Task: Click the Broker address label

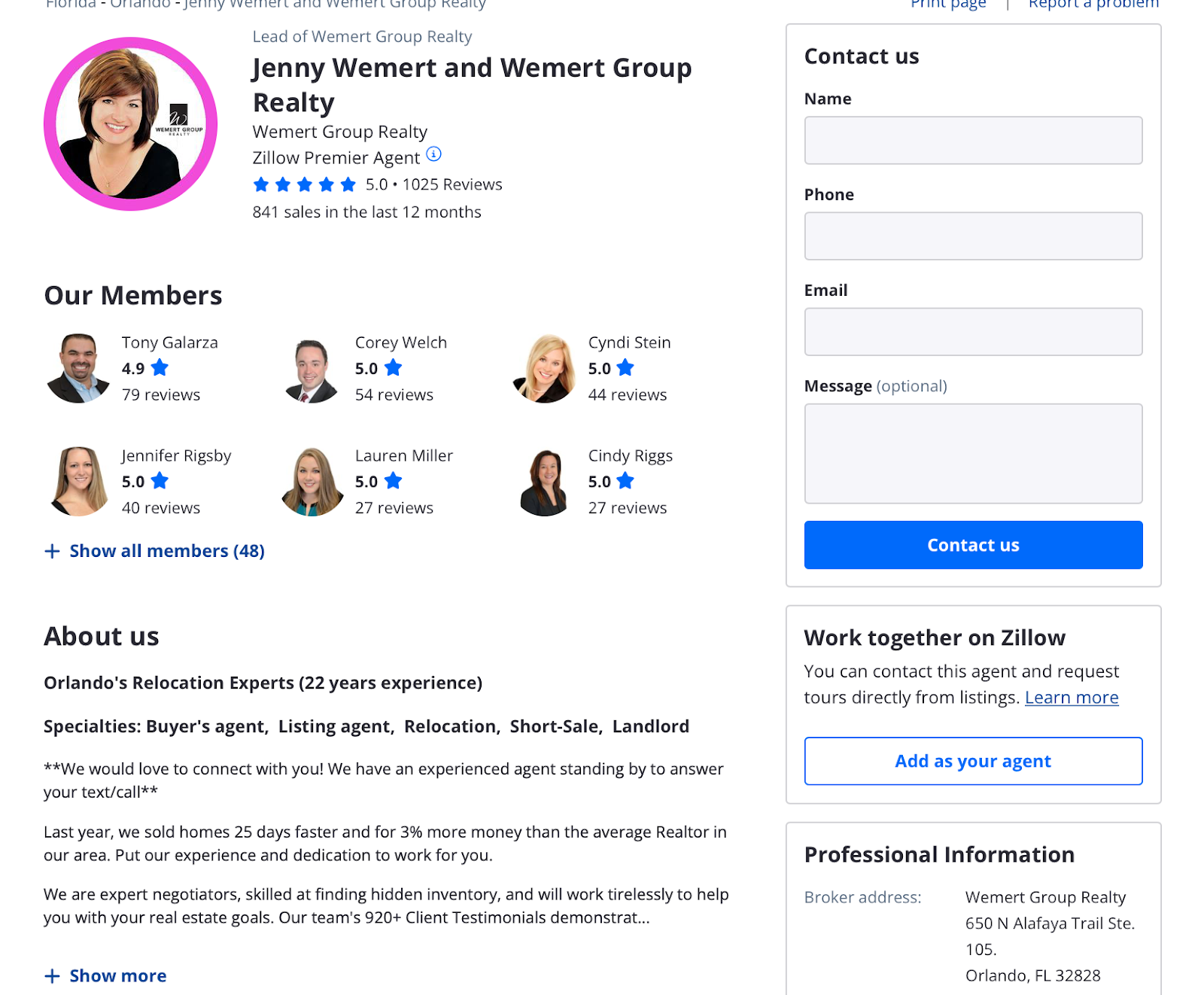Action: [862, 897]
